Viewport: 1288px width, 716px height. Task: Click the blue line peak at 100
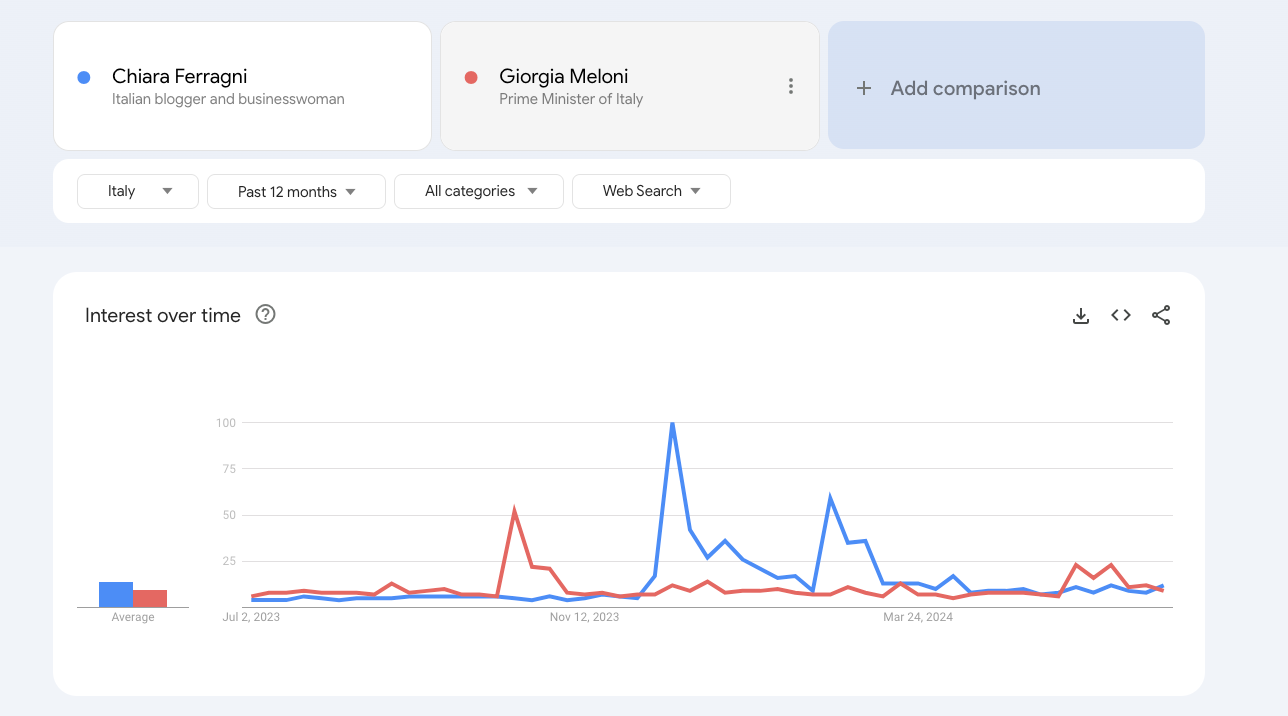tap(672, 424)
